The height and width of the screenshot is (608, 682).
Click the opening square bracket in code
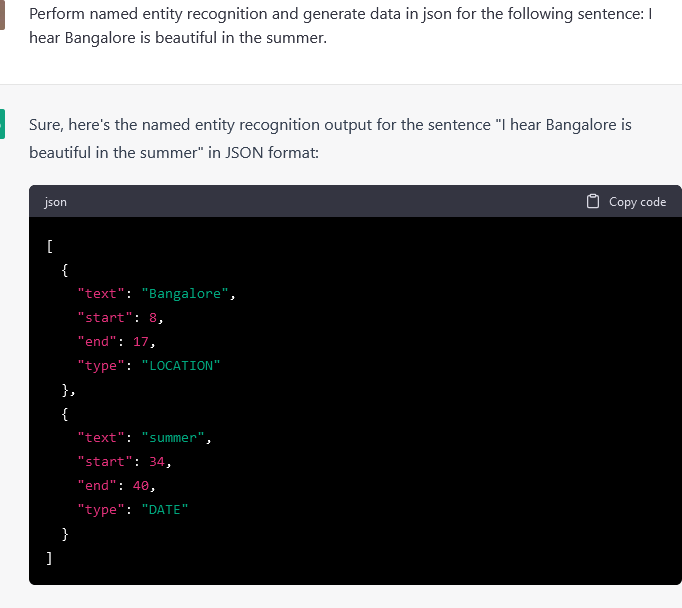point(50,246)
